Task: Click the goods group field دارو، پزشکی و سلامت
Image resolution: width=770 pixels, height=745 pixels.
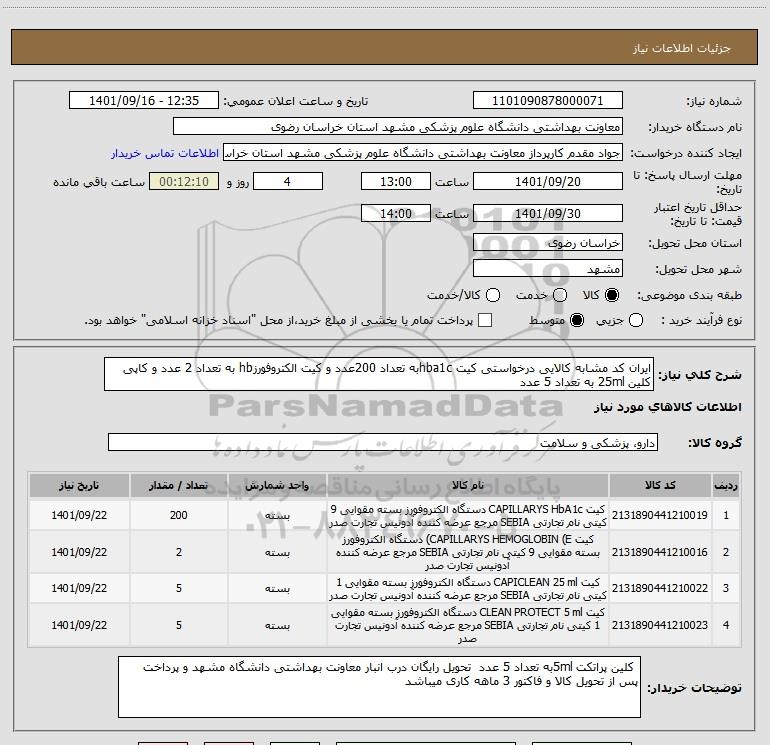Action: click(x=383, y=442)
